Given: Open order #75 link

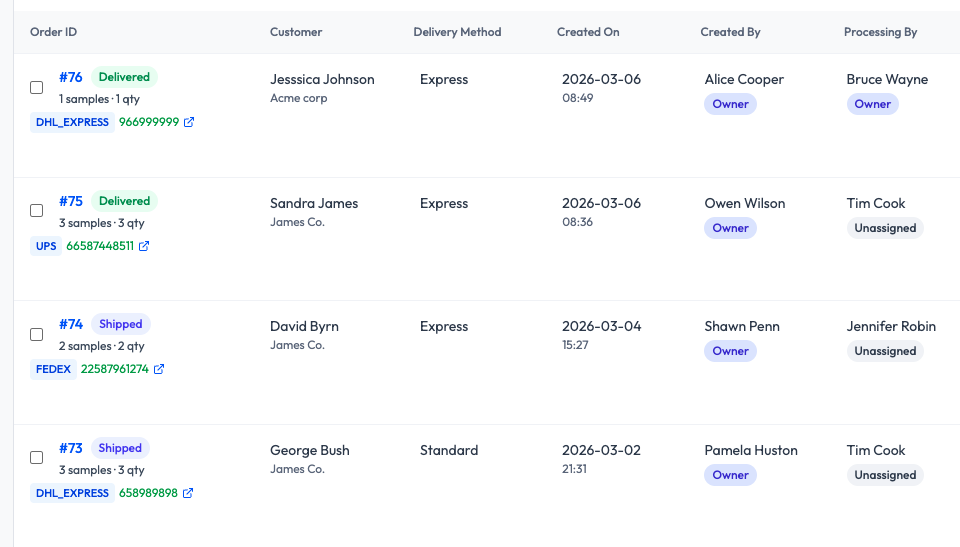Looking at the screenshot, I should pos(71,201).
